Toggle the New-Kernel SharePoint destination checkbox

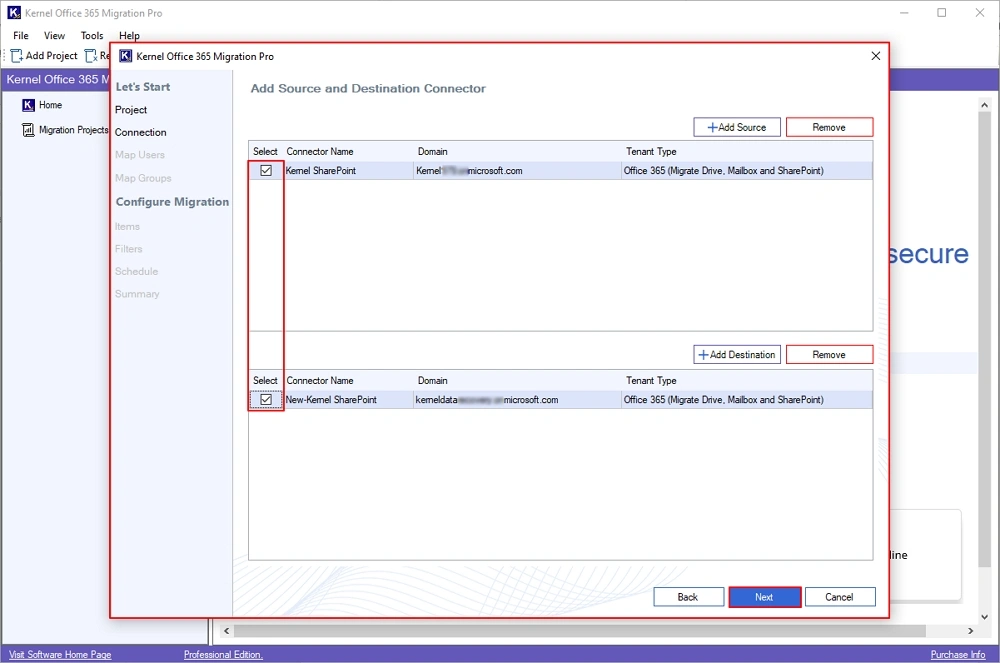coord(266,400)
